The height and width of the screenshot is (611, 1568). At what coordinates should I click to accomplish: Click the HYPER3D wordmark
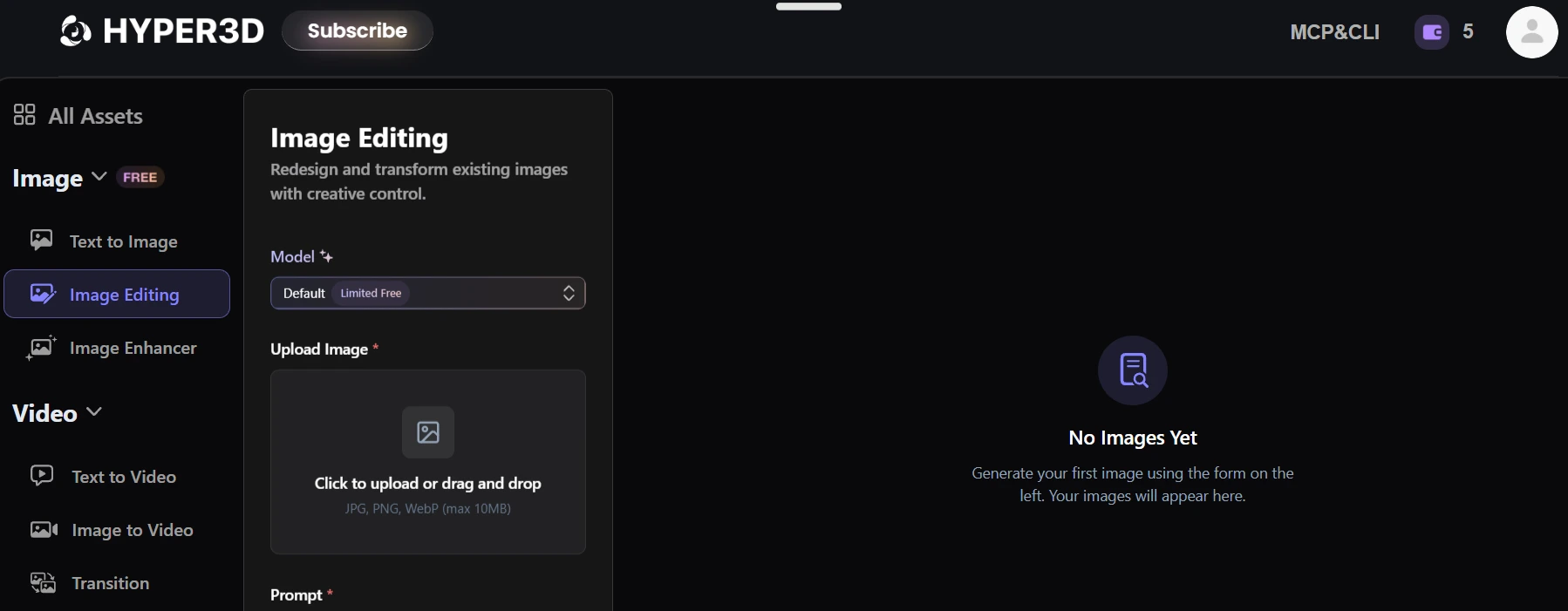(x=184, y=31)
